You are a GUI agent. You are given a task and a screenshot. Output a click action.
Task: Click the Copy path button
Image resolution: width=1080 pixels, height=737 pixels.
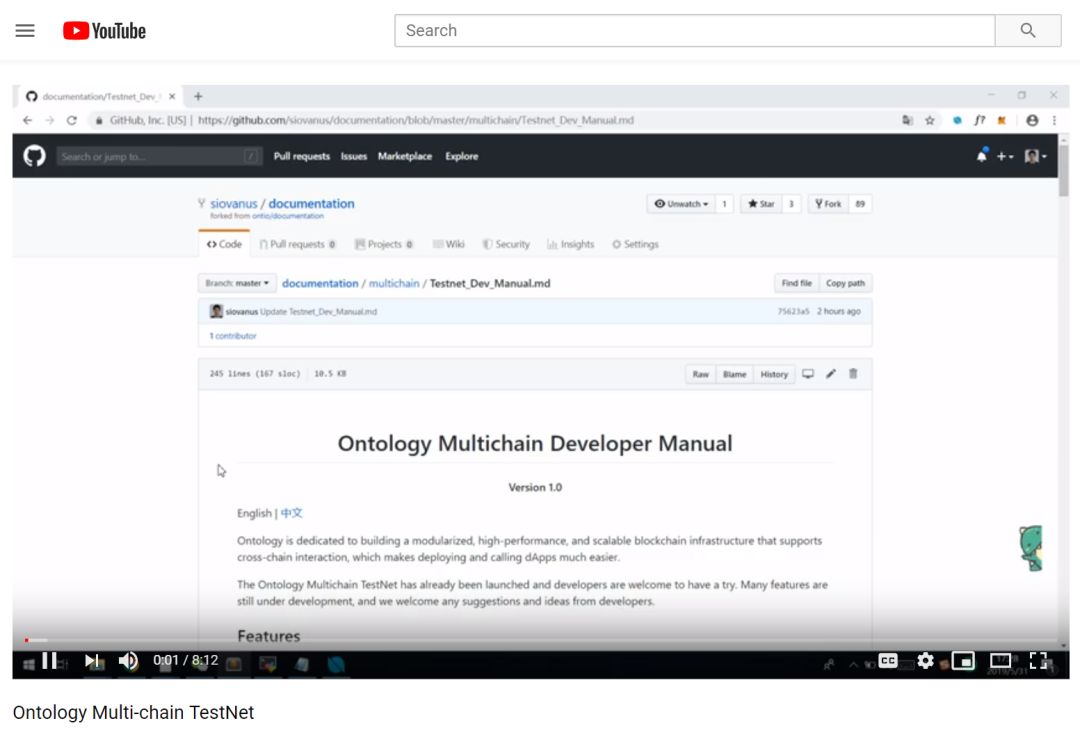pos(845,283)
